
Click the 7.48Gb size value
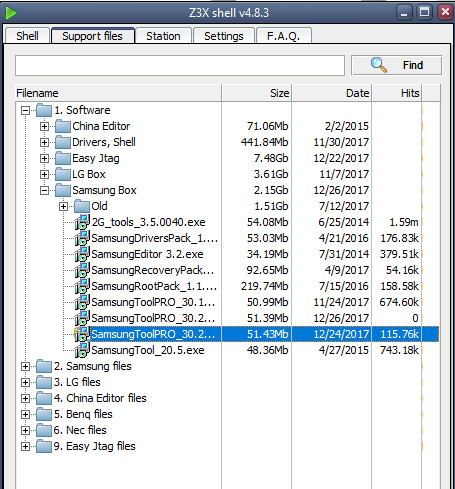[x=271, y=158]
